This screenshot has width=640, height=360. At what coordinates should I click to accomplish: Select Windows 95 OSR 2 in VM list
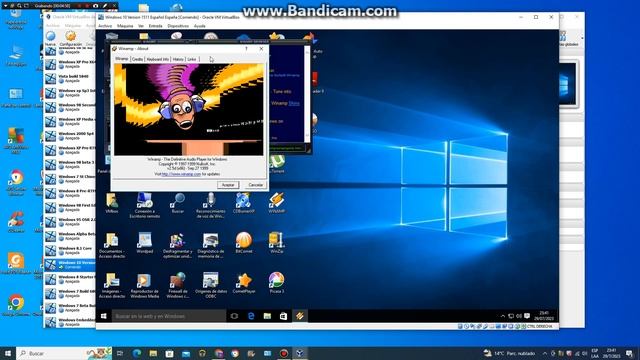point(70,222)
